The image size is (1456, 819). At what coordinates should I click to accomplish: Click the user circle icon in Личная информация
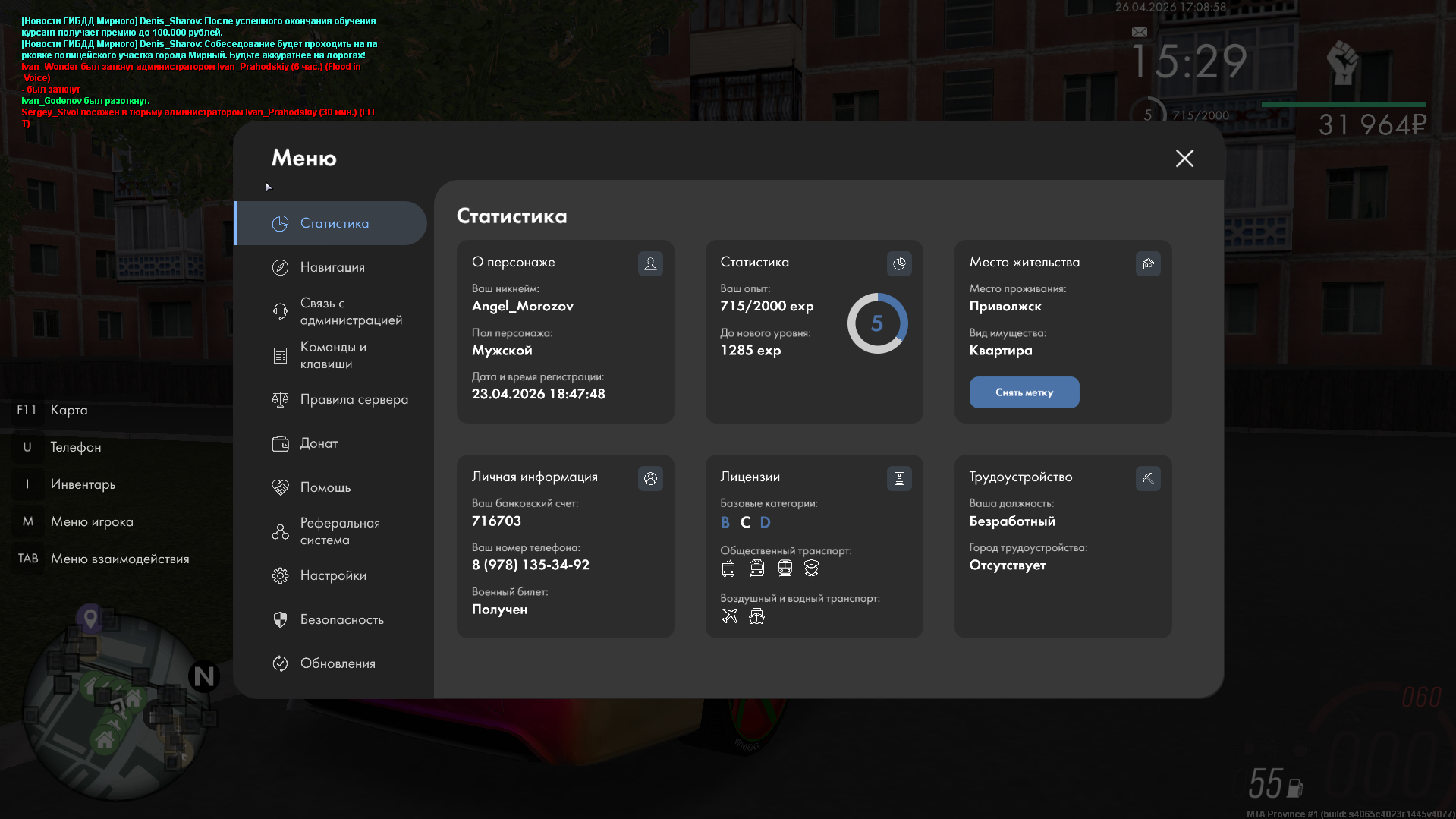click(x=650, y=478)
